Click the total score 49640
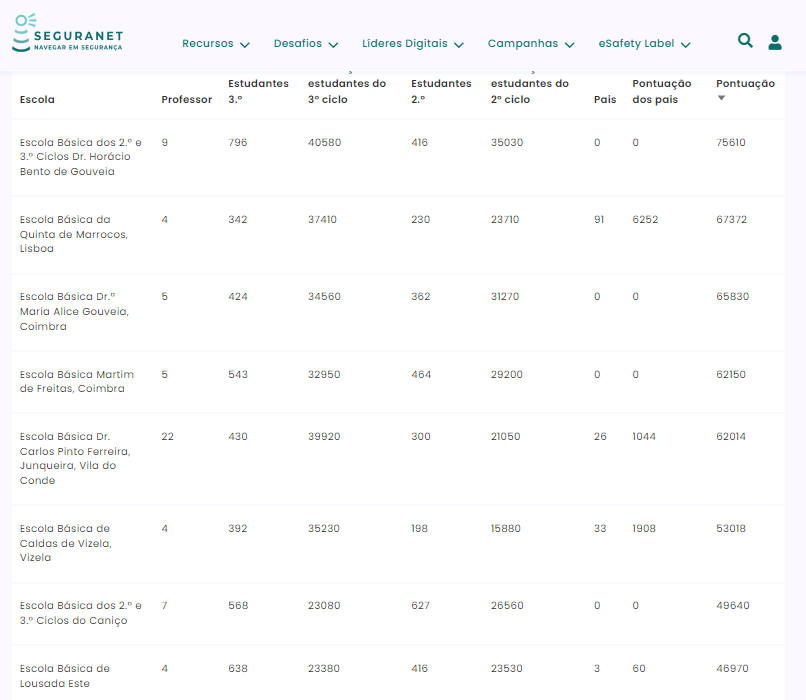Image resolution: width=806 pixels, height=700 pixels. [x=732, y=605]
